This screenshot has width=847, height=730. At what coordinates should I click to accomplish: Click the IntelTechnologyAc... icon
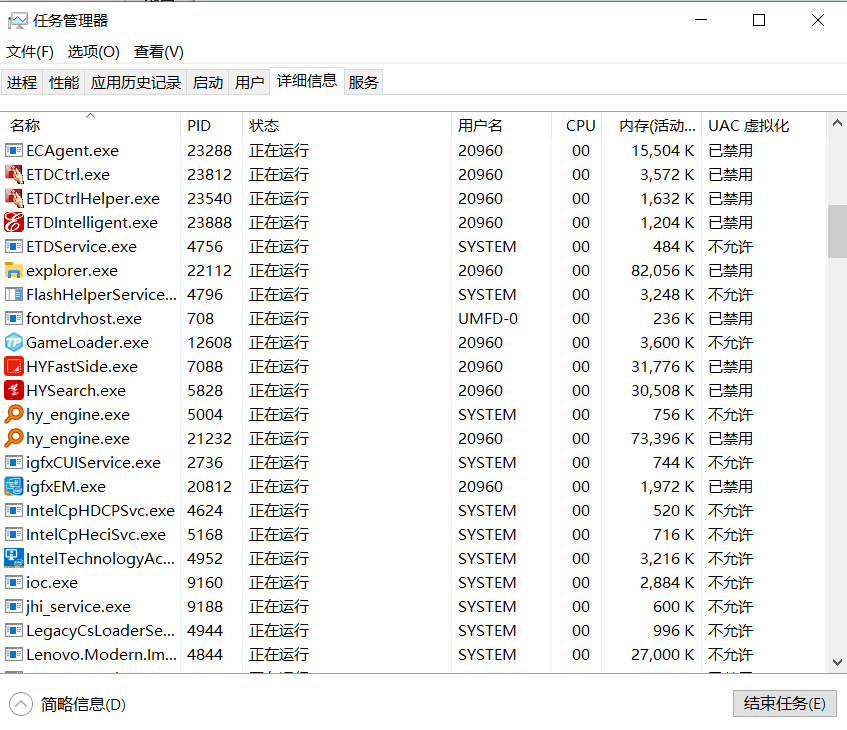click(14, 558)
